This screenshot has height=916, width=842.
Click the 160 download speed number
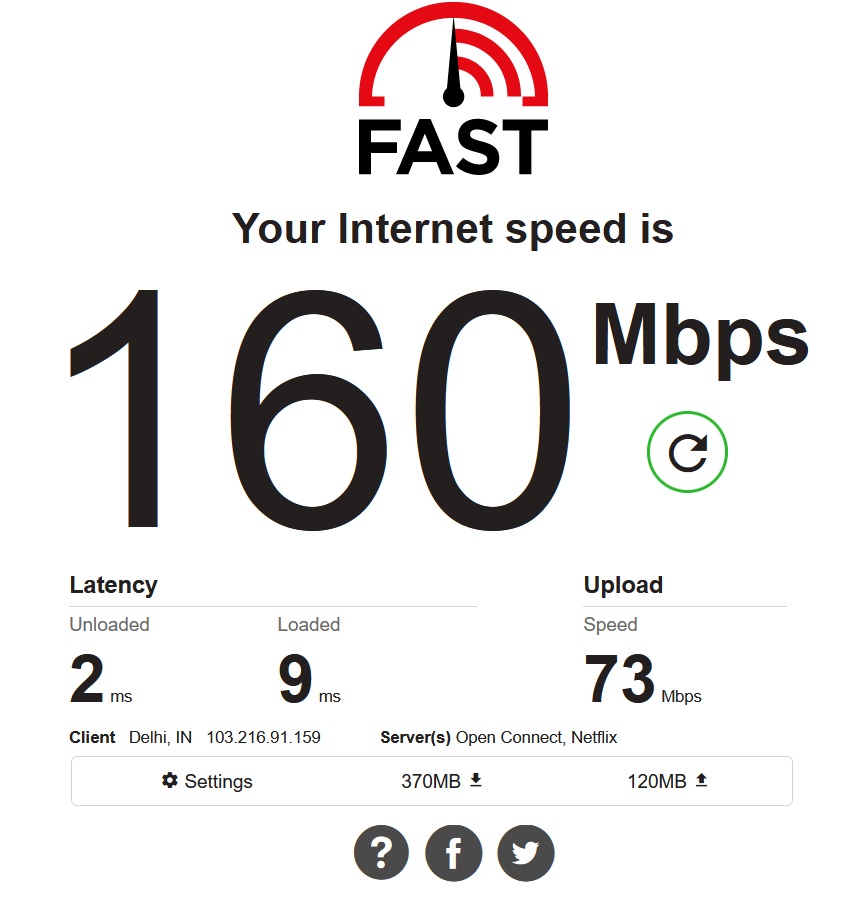(320, 410)
